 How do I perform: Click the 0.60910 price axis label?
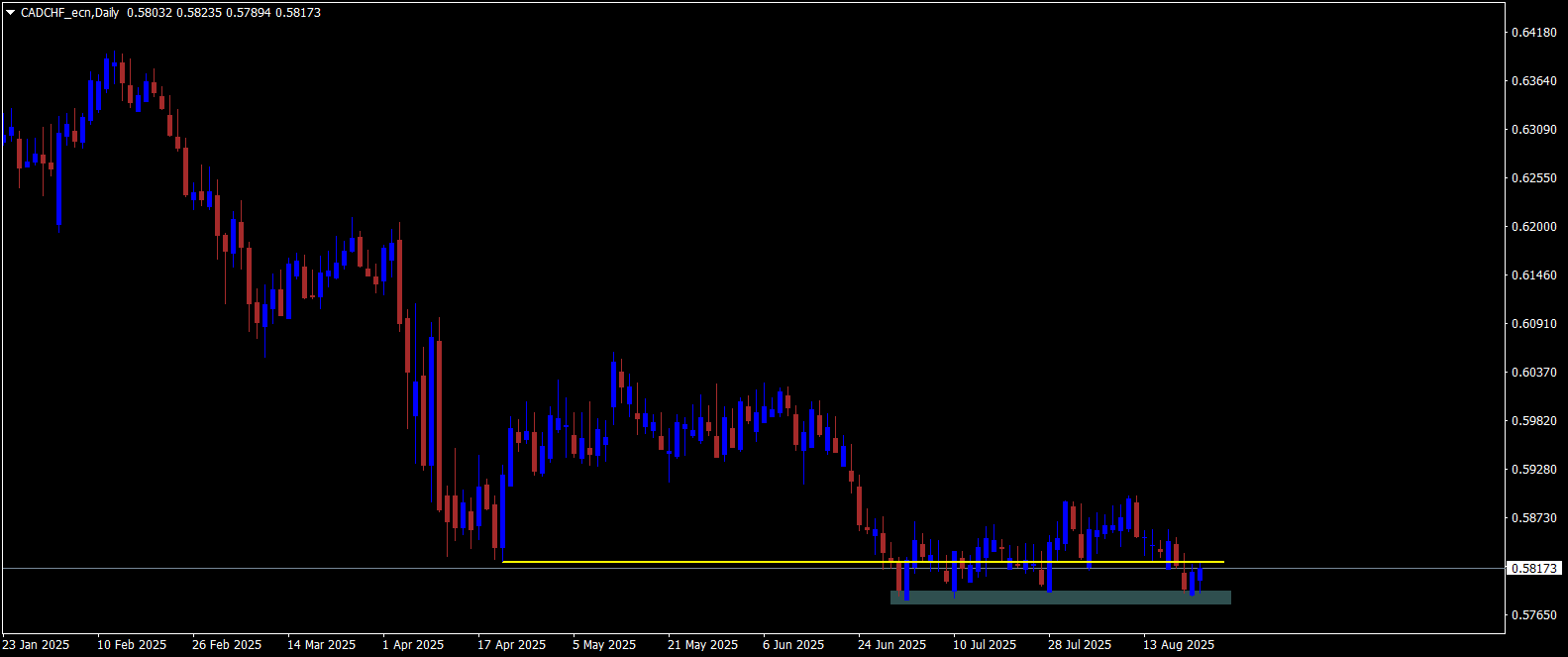[1533, 324]
